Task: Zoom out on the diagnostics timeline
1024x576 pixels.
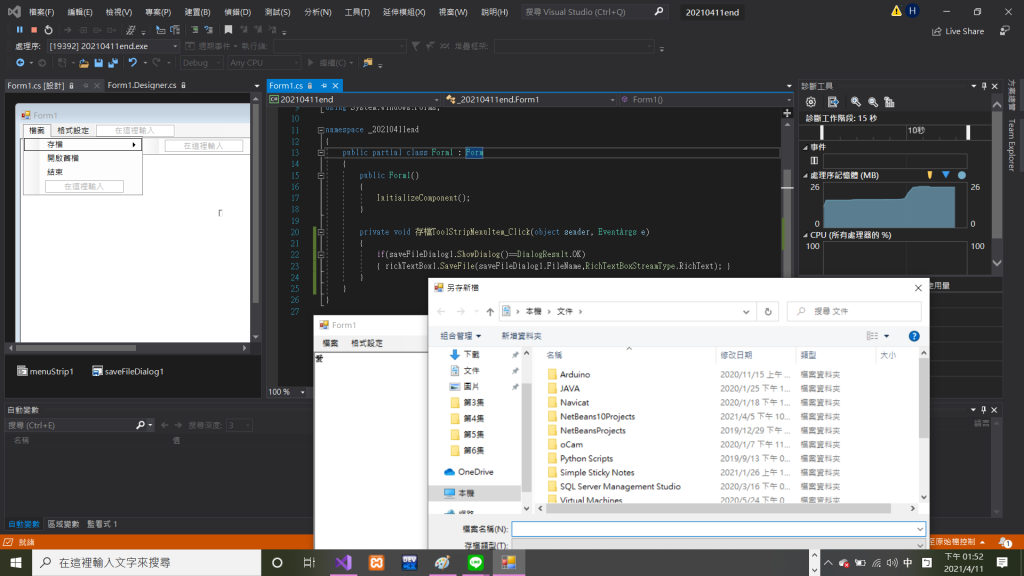Action: coord(872,102)
